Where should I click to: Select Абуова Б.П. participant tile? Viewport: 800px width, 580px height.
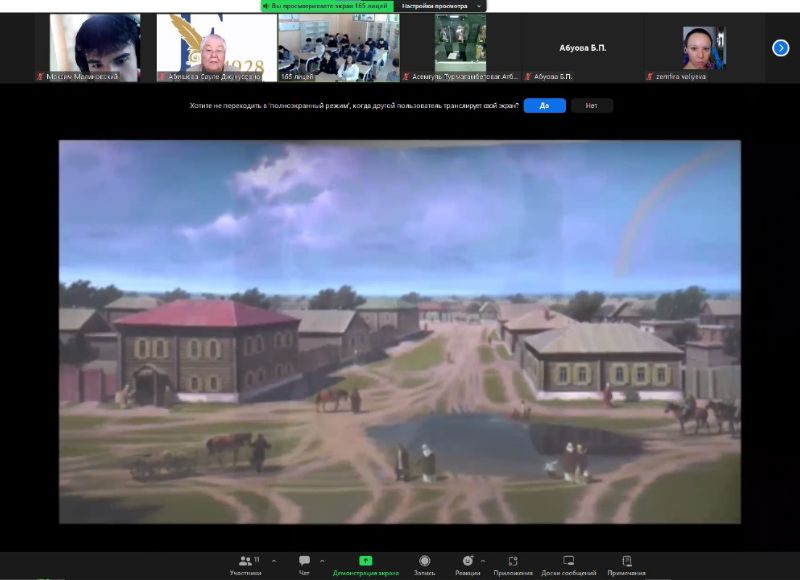(582, 47)
